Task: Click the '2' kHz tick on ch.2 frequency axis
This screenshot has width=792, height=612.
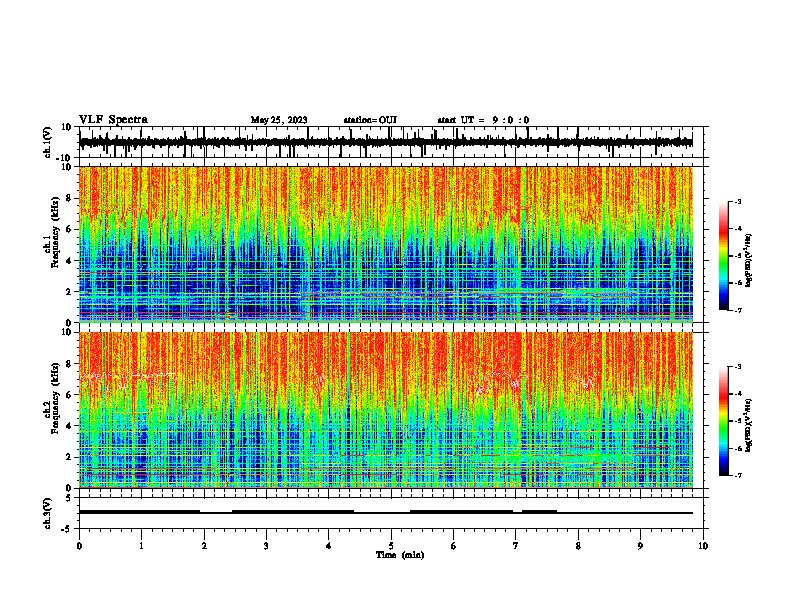Action: 69,457
